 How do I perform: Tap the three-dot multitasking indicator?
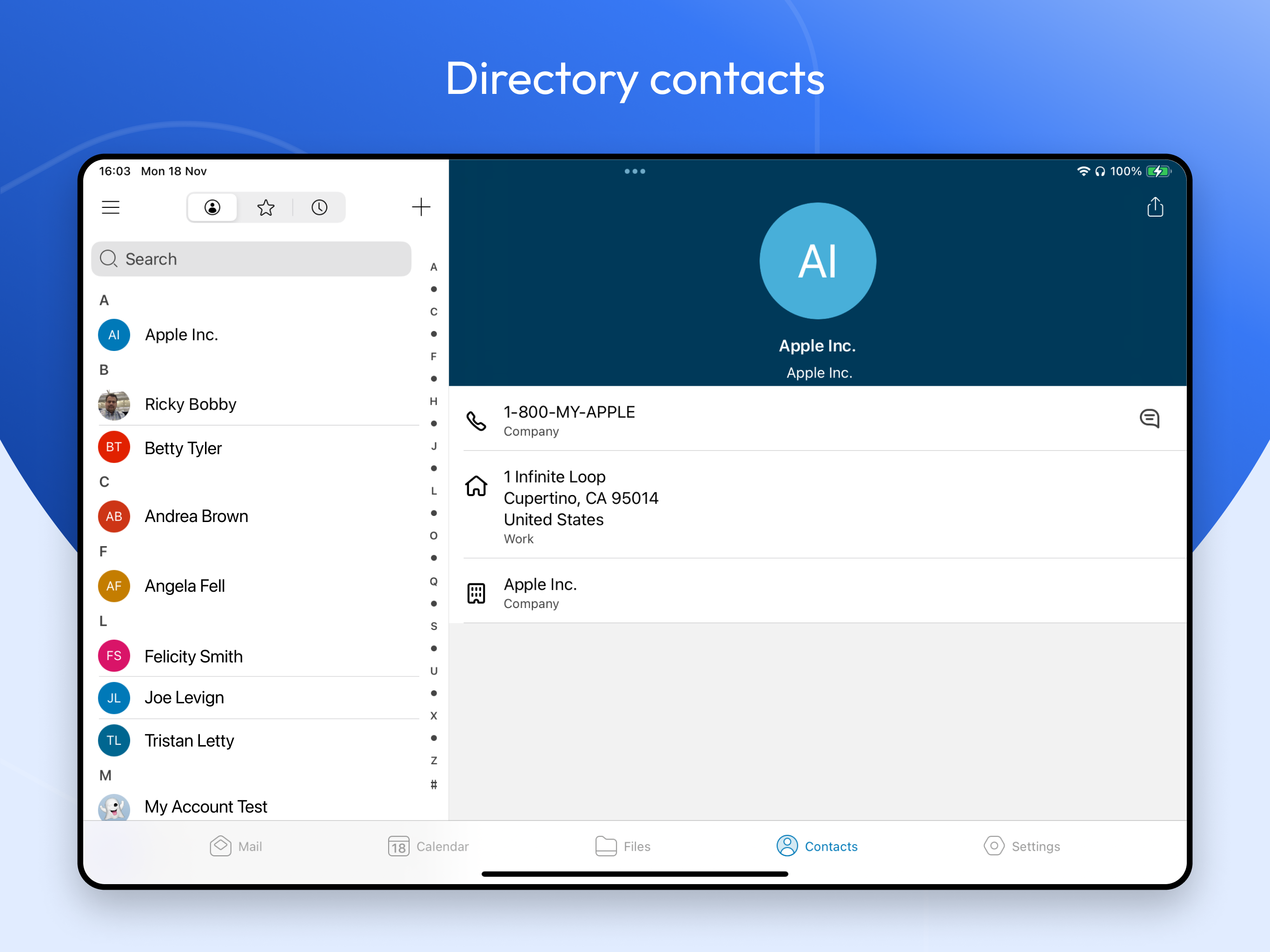pos(635,171)
